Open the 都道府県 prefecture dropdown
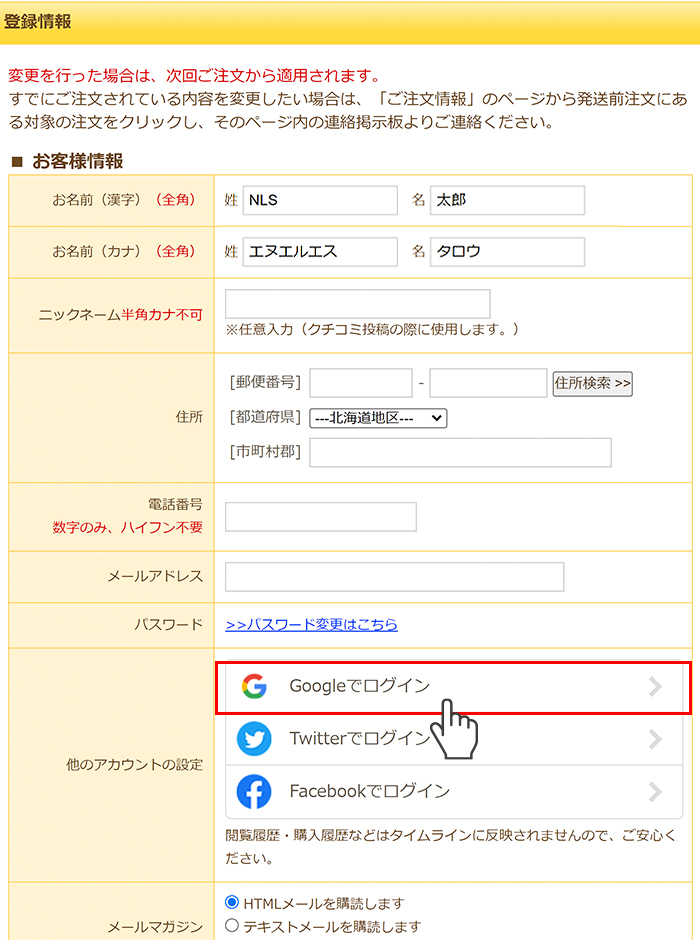The height and width of the screenshot is (940, 700). (378, 418)
